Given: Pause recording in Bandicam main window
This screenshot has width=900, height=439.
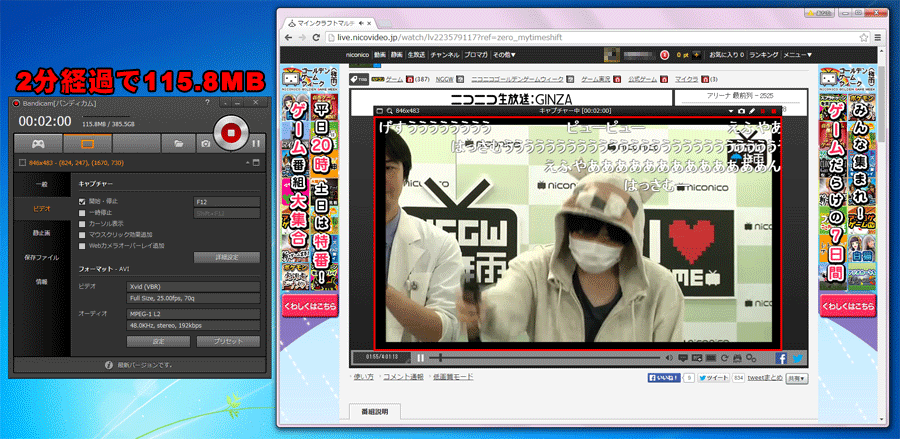Looking at the screenshot, I should (256, 143).
